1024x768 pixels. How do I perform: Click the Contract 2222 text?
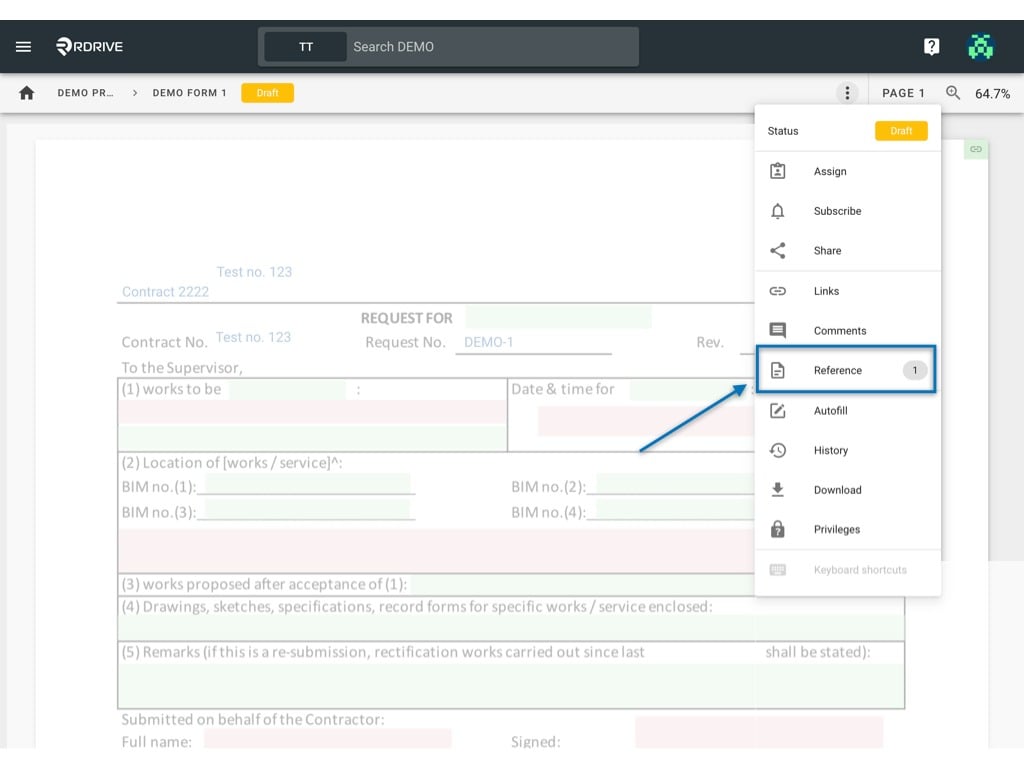[165, 292]
